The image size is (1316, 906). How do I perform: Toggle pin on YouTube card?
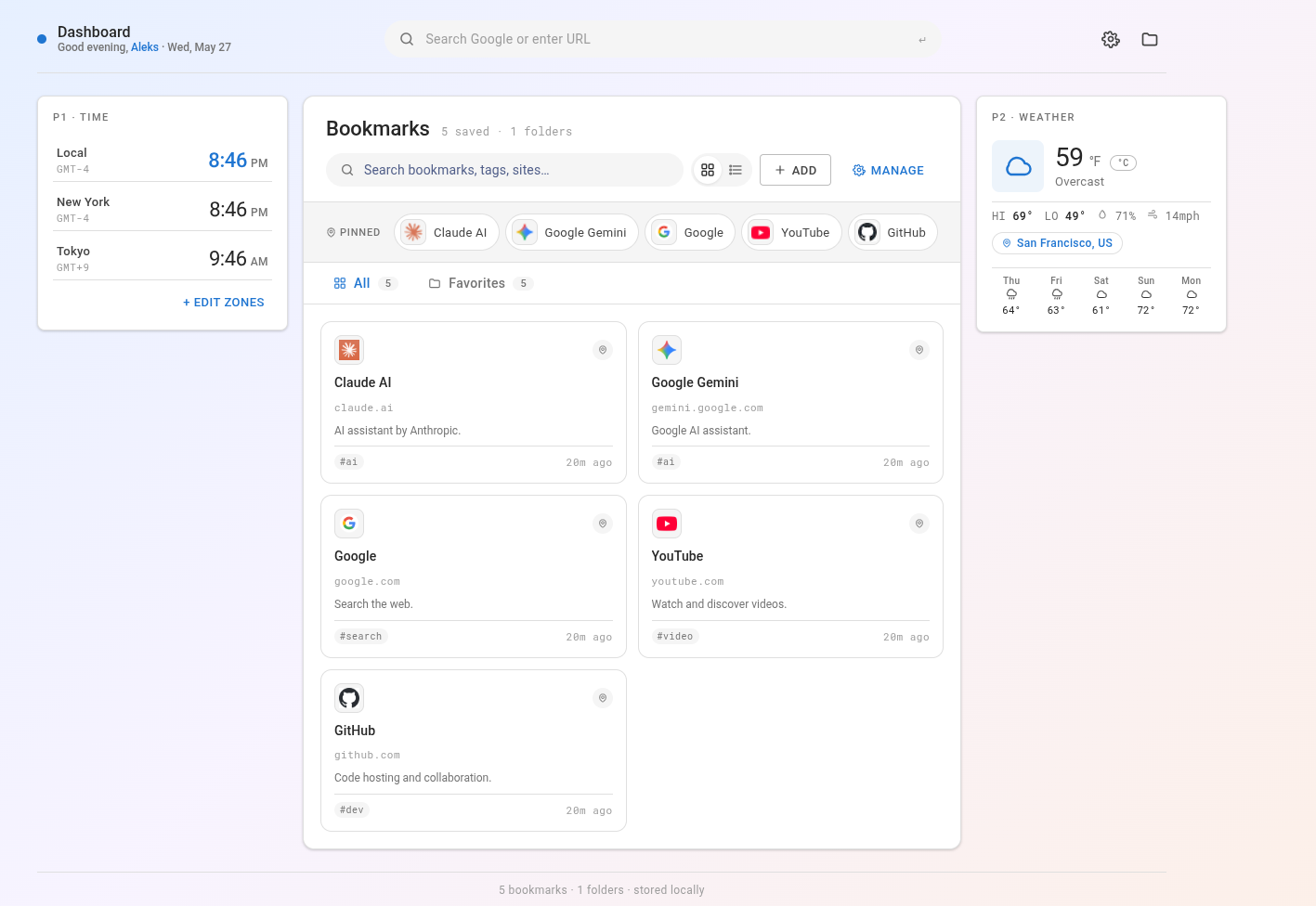pyautogui.click(x=919, y=524)
